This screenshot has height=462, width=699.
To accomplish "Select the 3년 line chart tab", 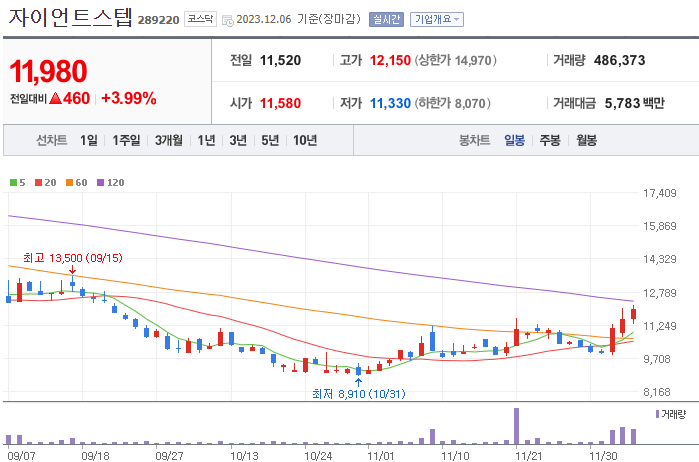I will [x=238, y=140].
